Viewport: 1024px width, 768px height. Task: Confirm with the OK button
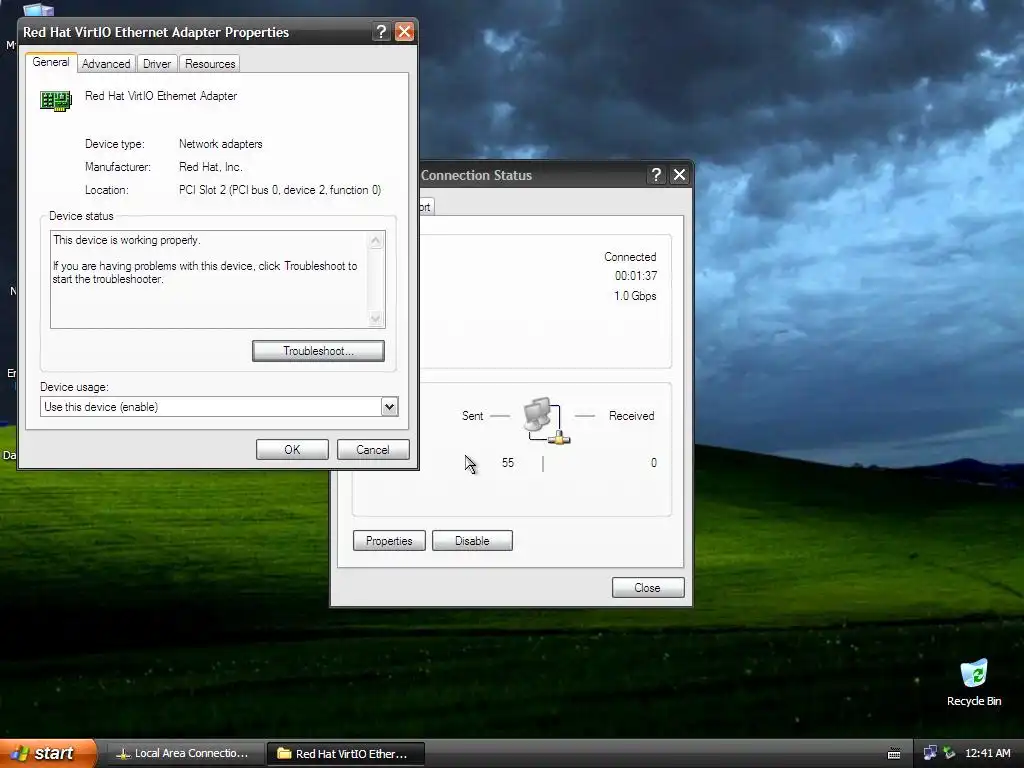[292, 449]
